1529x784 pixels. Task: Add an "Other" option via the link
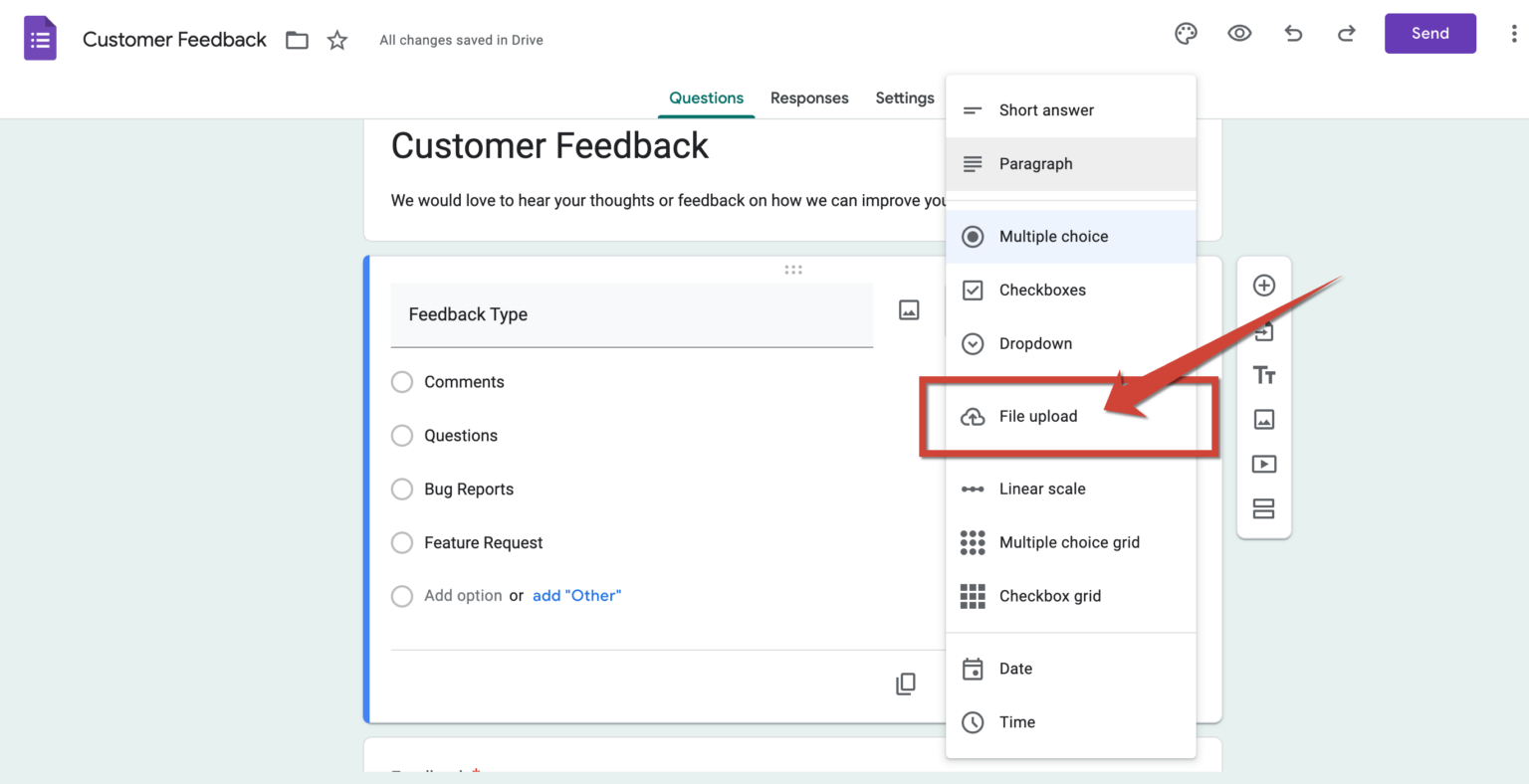click(x=576, y=595)
